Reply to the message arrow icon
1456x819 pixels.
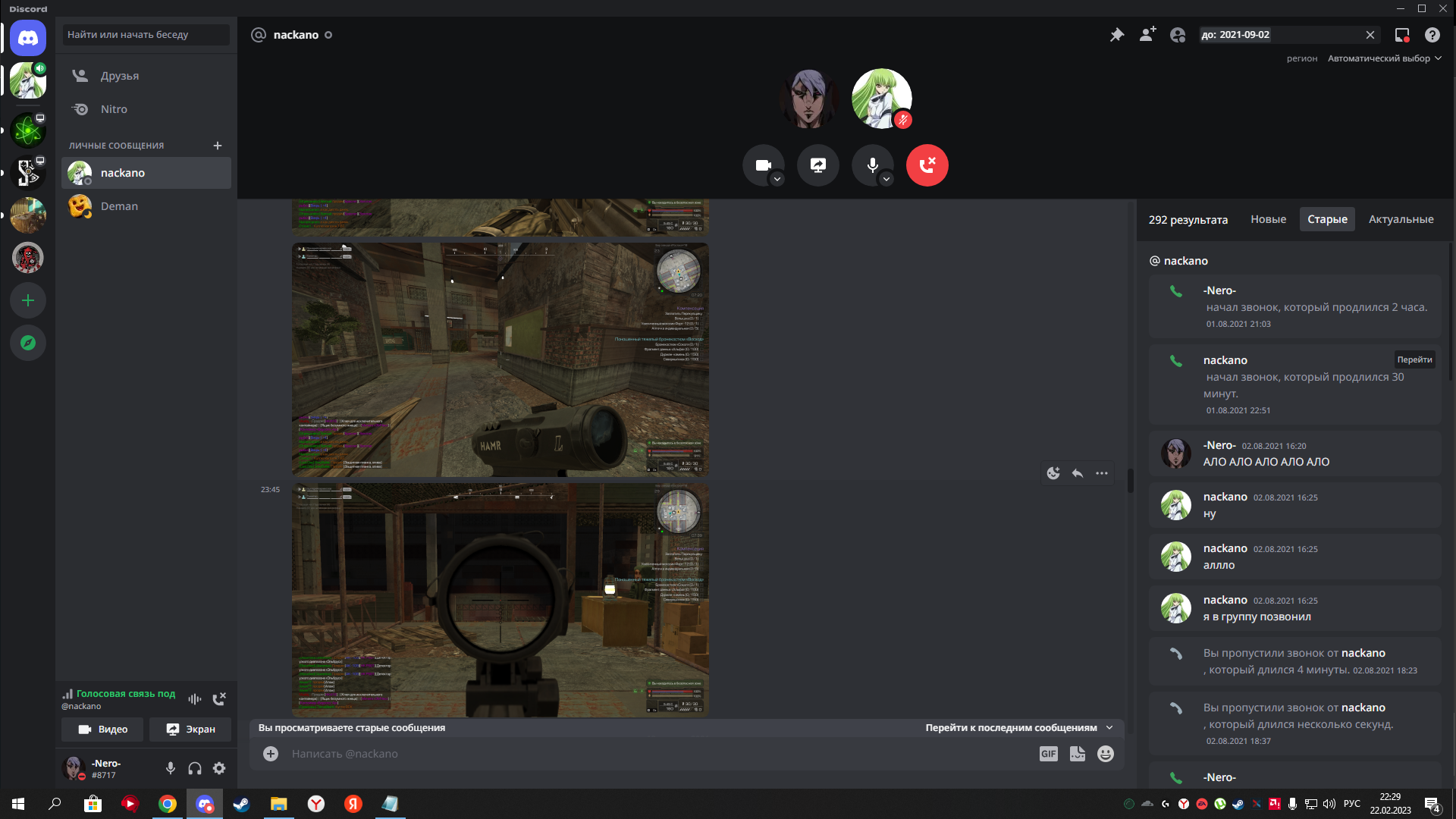click(1078, 473)
